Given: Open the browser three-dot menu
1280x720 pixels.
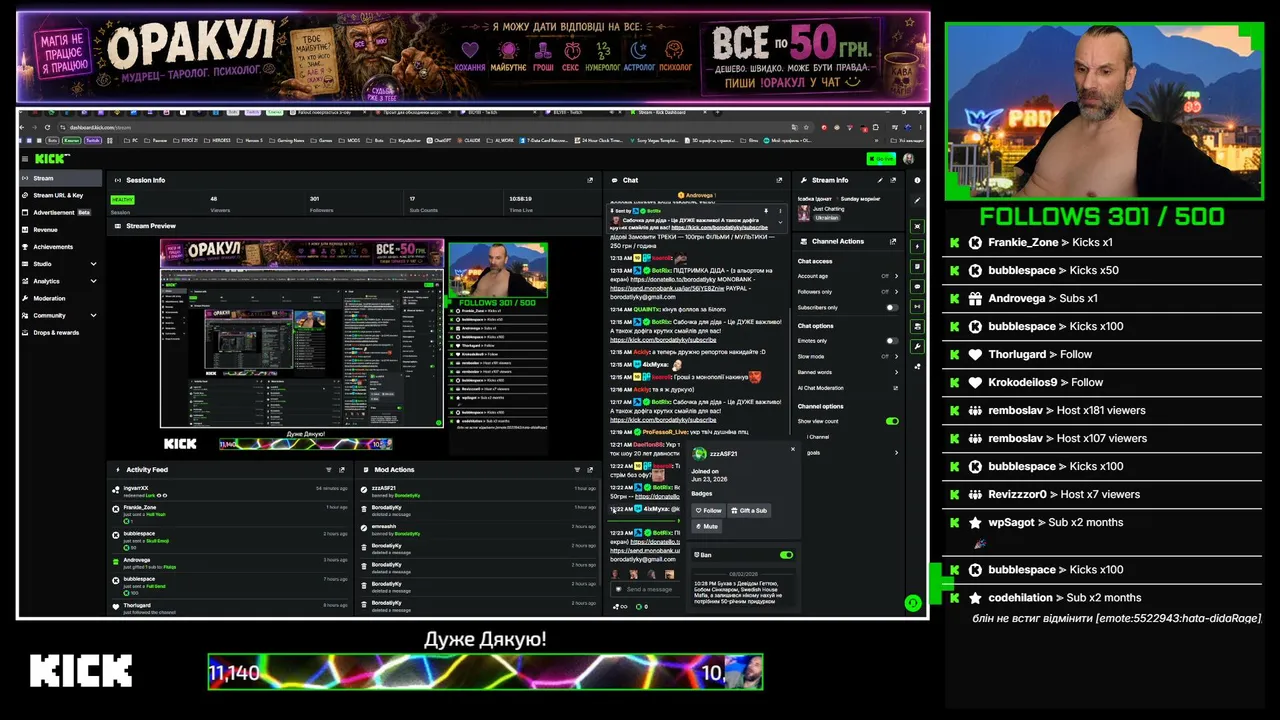Looking at the screenshot, I should coord(921,127).
